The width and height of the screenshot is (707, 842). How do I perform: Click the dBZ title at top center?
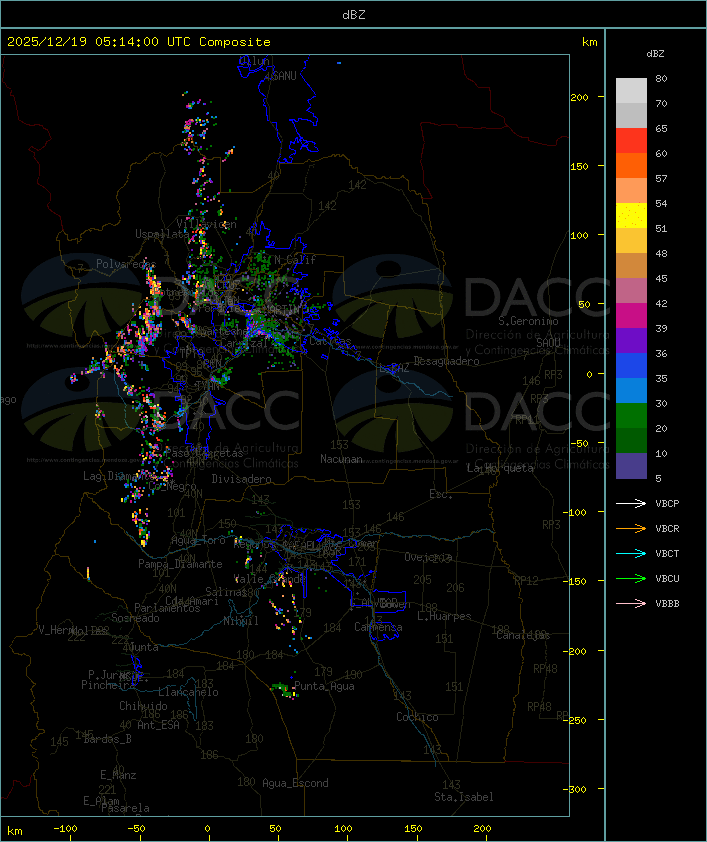[354, 15]
